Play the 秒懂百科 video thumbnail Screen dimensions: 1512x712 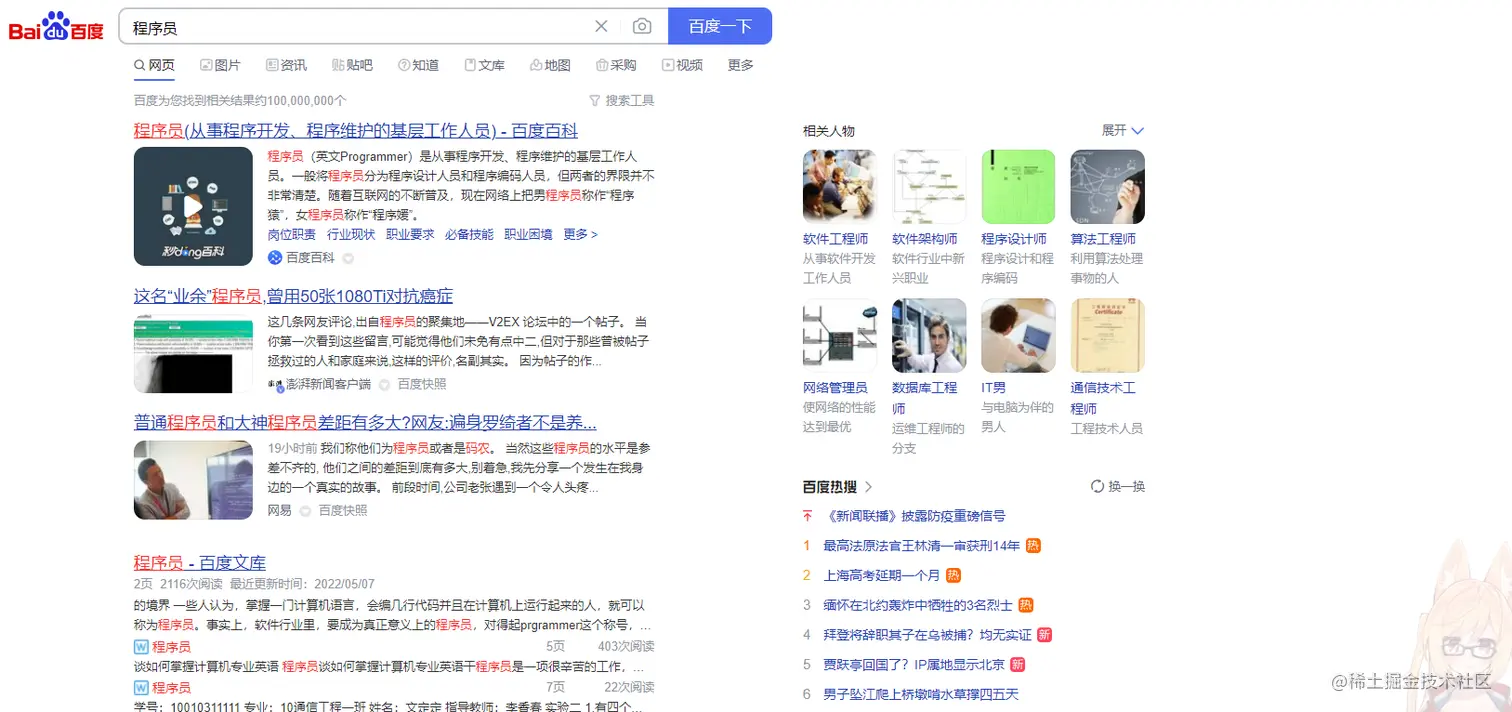pos(193,206)
